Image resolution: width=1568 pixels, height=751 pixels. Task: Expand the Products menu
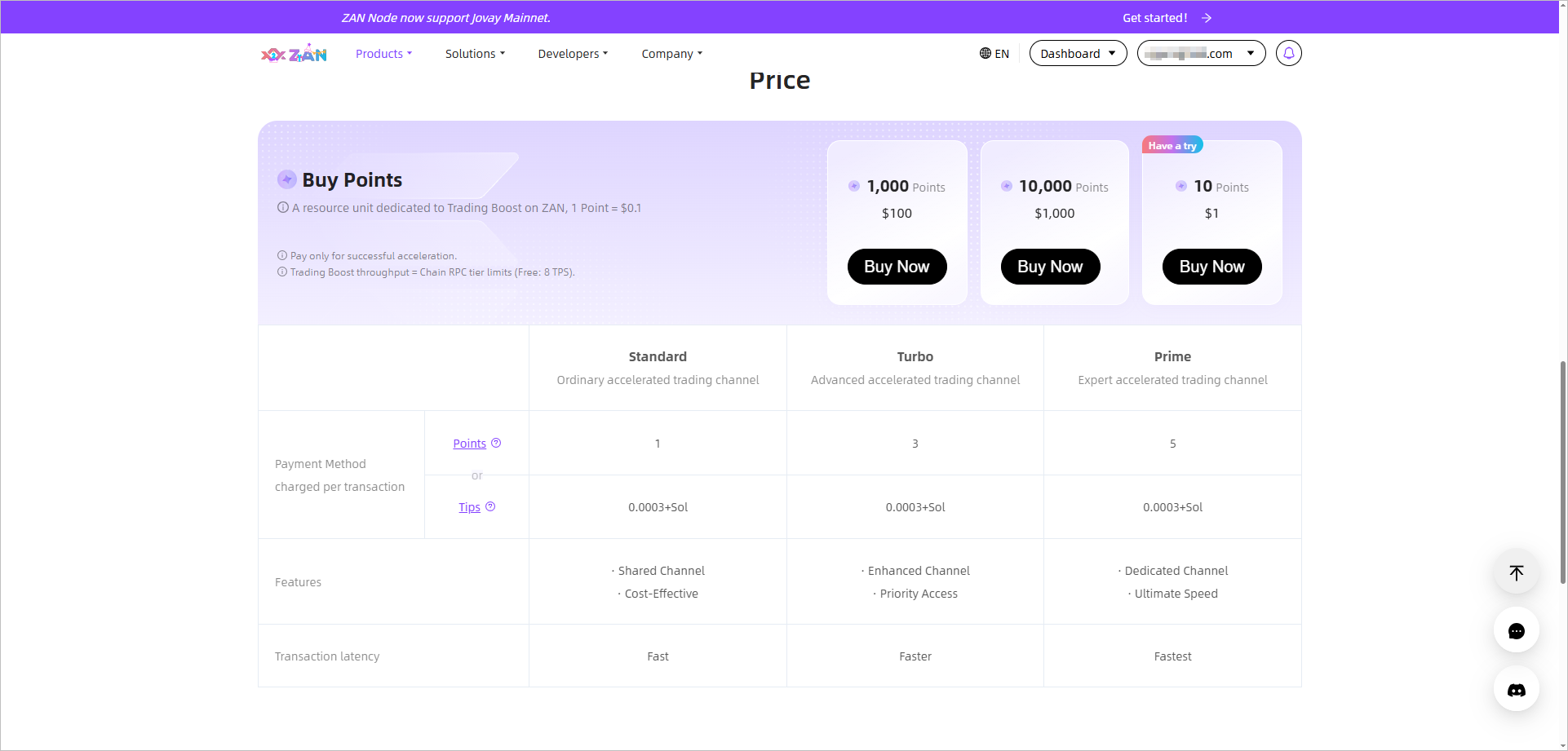click(383, 54)
